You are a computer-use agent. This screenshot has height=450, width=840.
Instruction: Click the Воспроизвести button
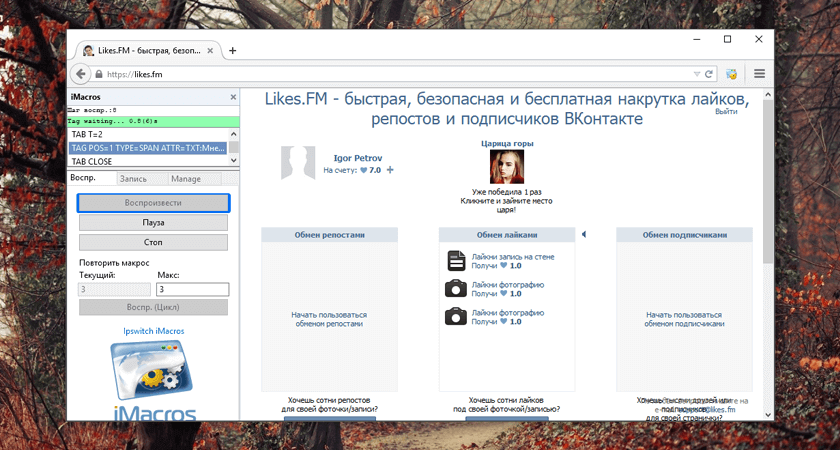153,203
